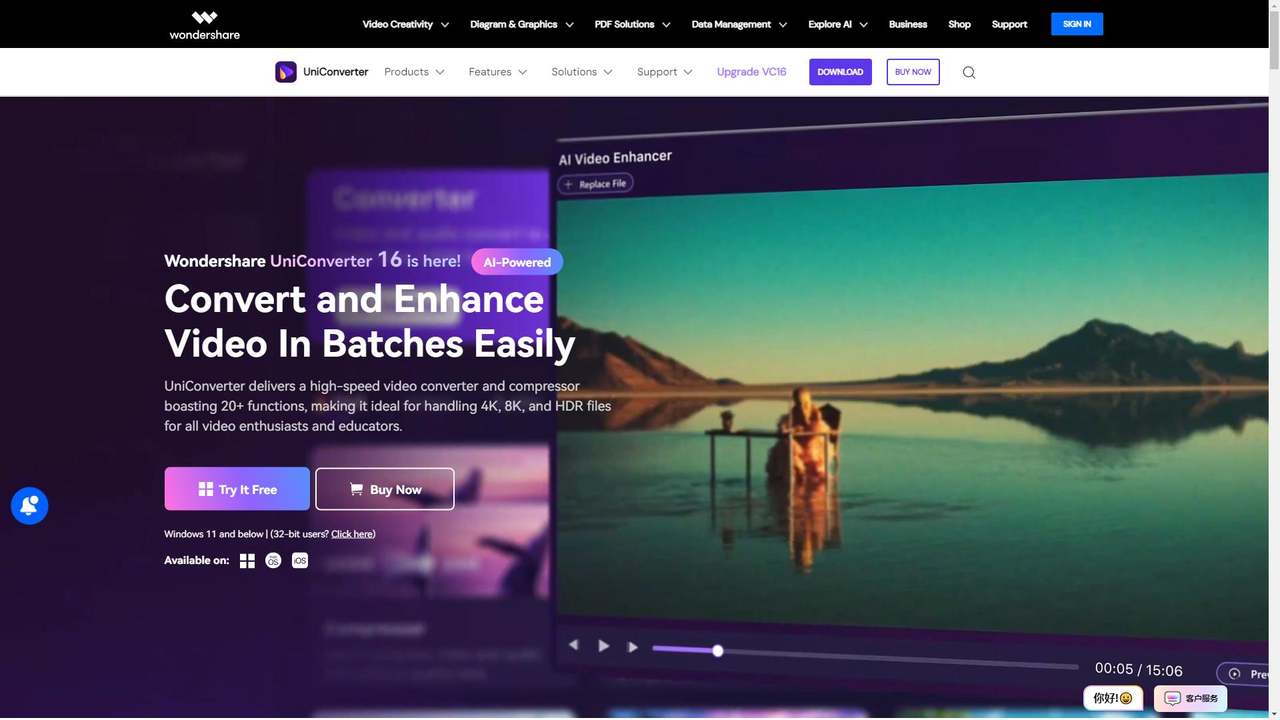Click the Upgrade VC16 link
Viewport: 1280px width, 720px height.
pos(752,72)
